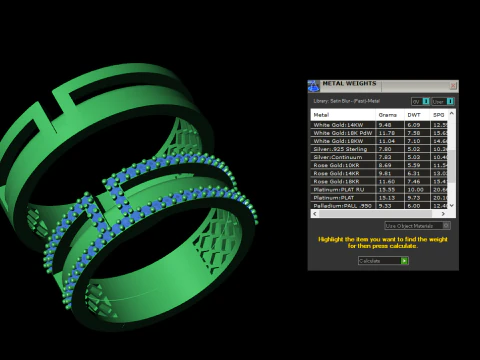Sort by the Grams column header
This screenshot has width=480, height=360.
390,115
